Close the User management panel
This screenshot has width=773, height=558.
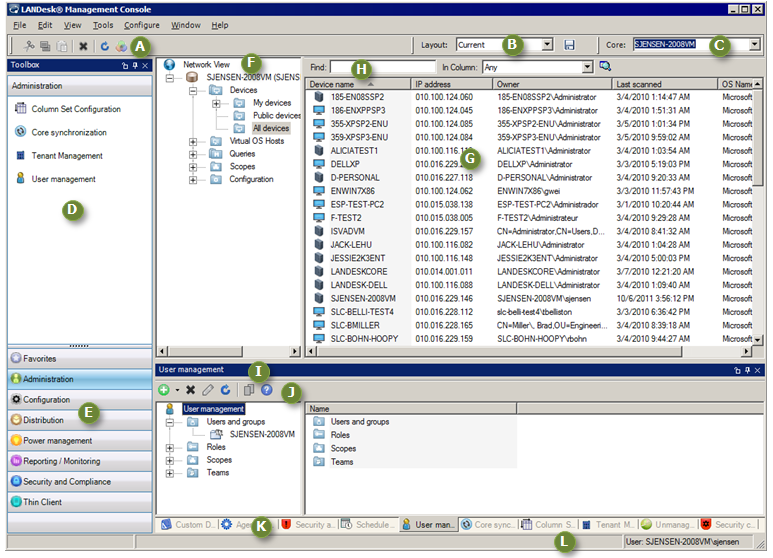click(758, 370)
